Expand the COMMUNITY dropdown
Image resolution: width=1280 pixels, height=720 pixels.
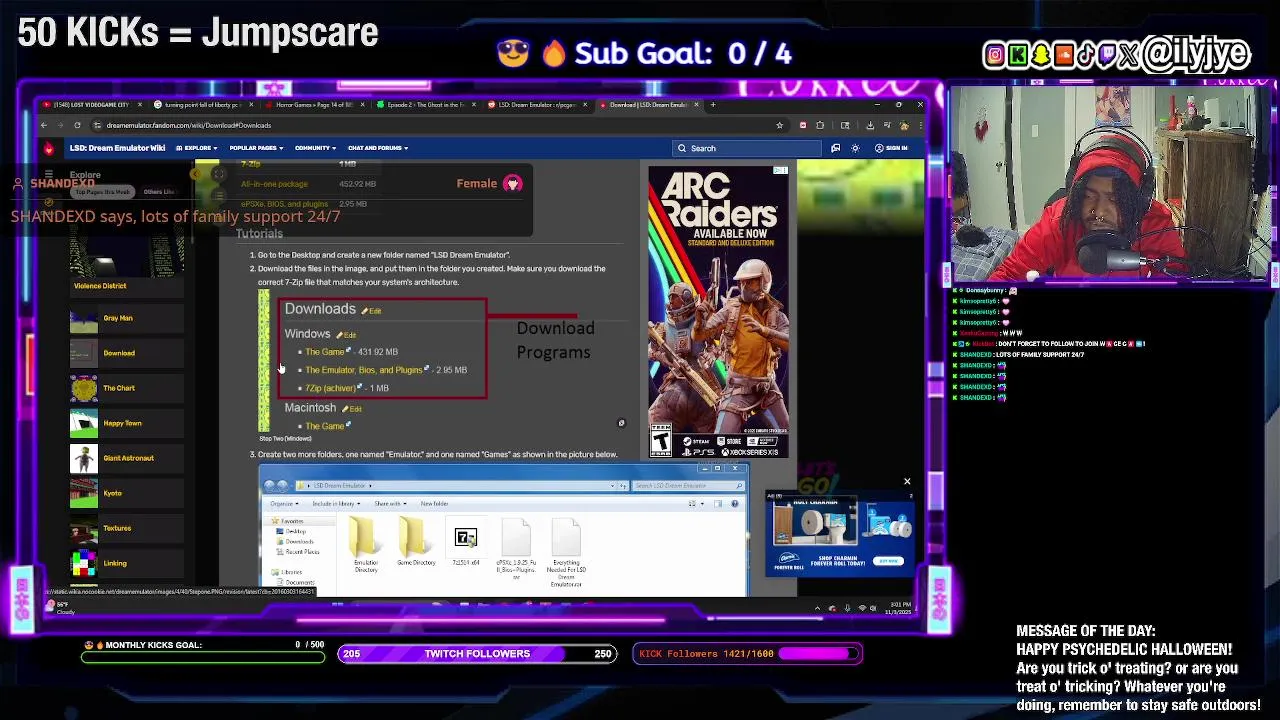tap(315, 148)
